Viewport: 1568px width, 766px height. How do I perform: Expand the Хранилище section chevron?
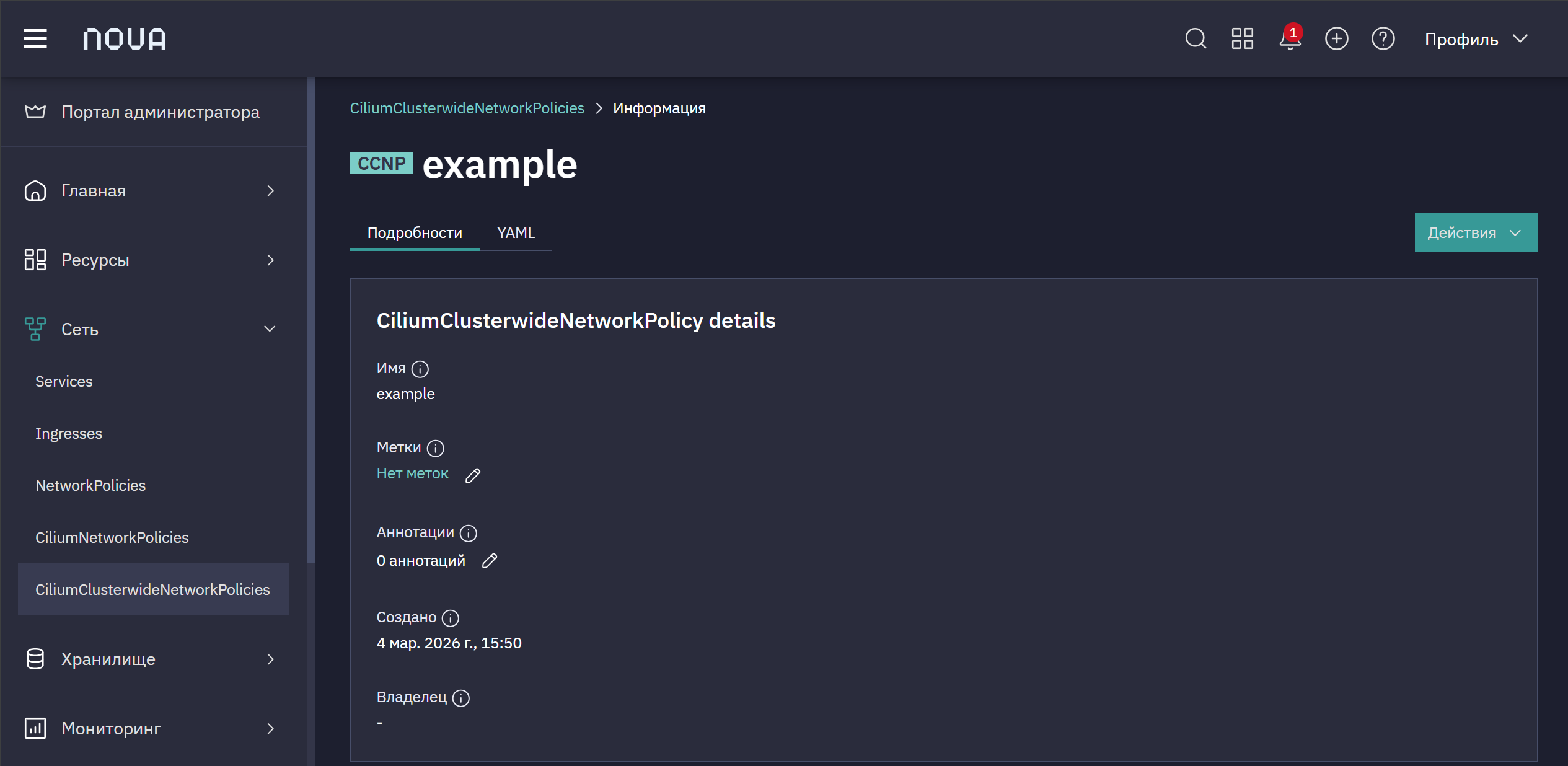(x=270, y=659)
